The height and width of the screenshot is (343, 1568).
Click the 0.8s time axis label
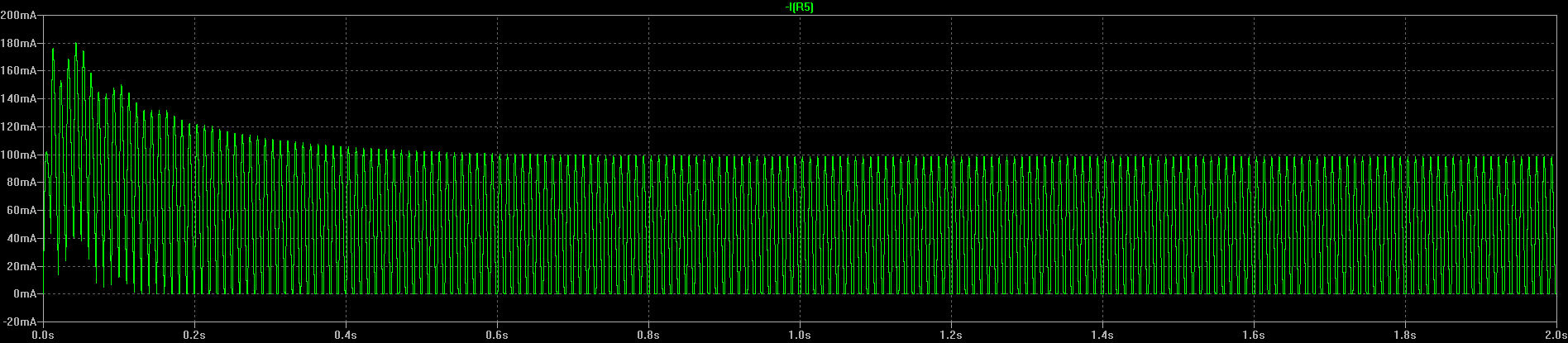[x=648, y=336]
